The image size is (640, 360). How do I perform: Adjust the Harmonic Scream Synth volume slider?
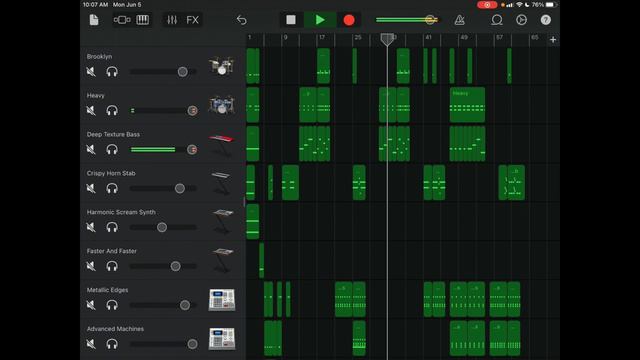[x=163, y=227]
